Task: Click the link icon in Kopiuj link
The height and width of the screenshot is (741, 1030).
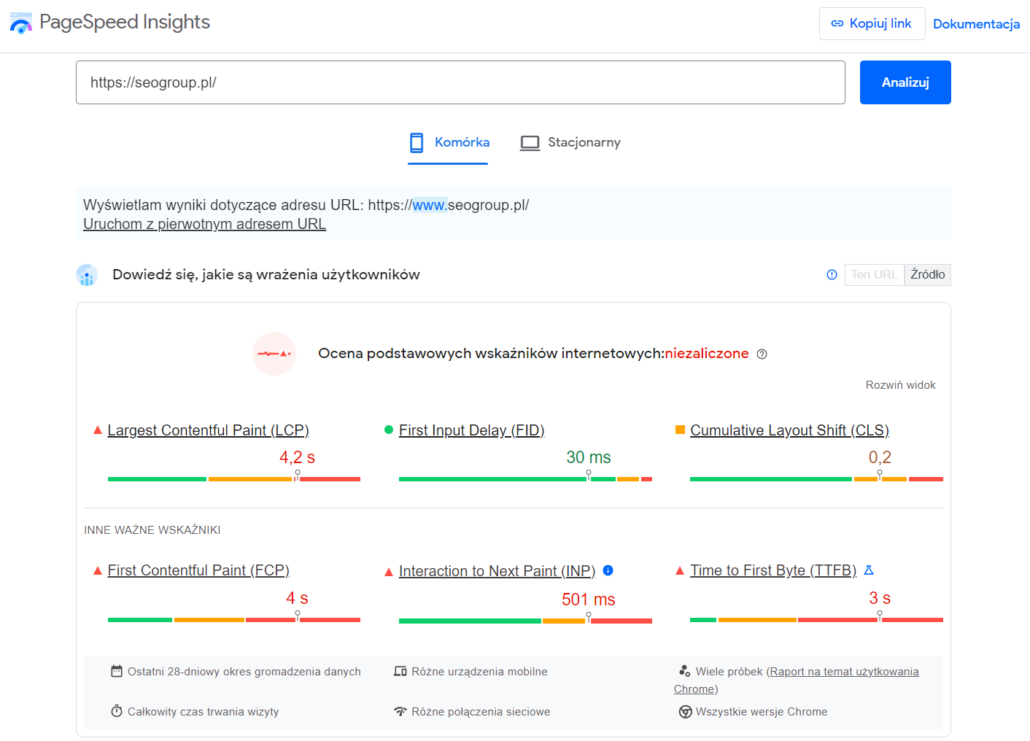Action: pos(837,24)
